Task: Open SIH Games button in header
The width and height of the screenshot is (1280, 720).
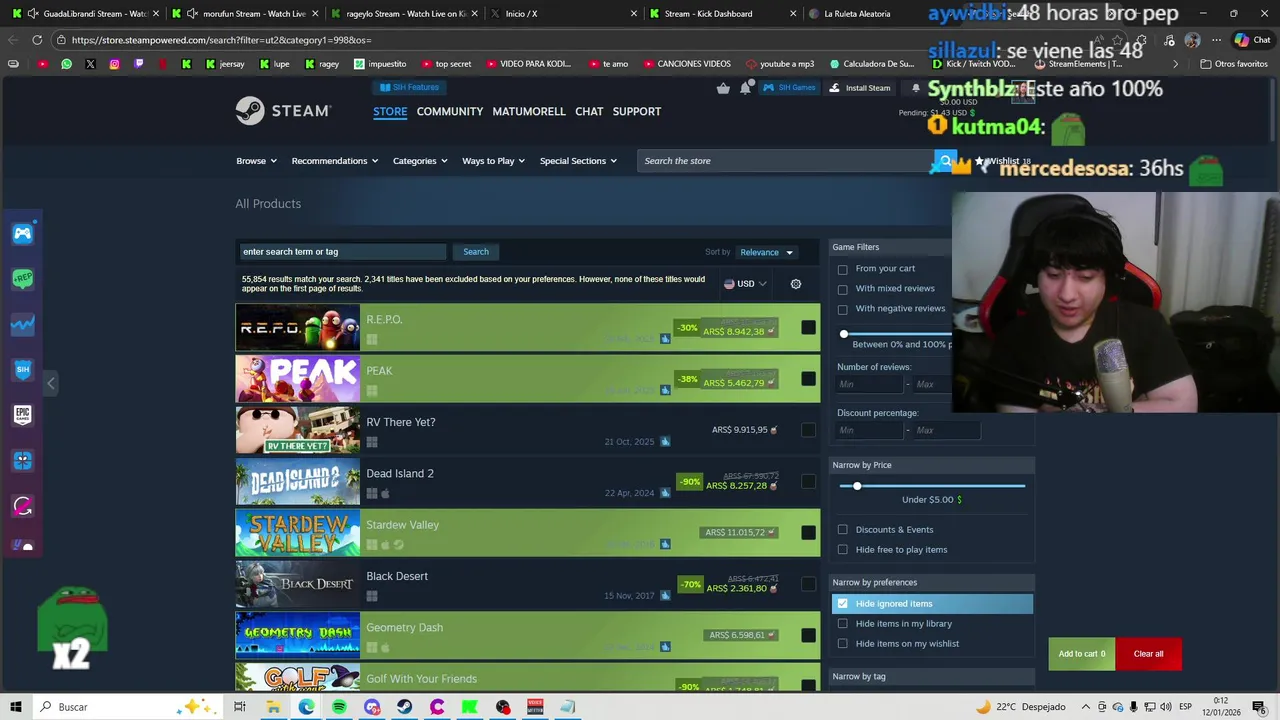Action: click(790, 88)
